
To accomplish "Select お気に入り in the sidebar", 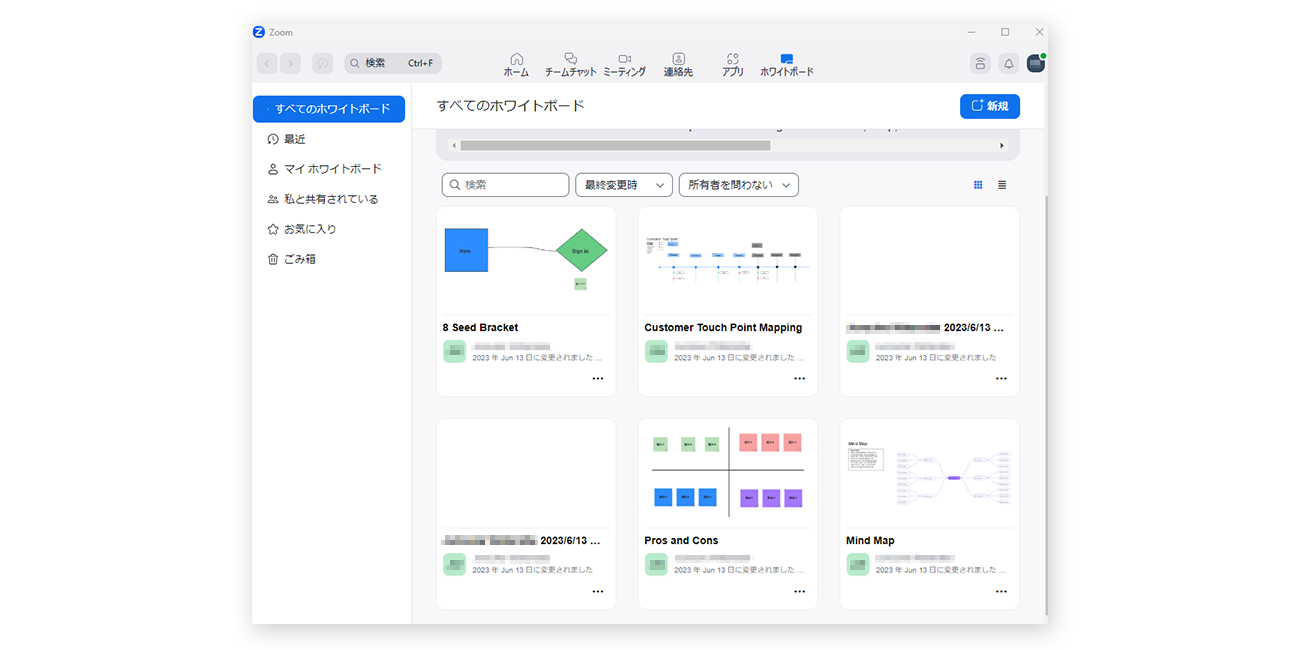I will point(309,229).
